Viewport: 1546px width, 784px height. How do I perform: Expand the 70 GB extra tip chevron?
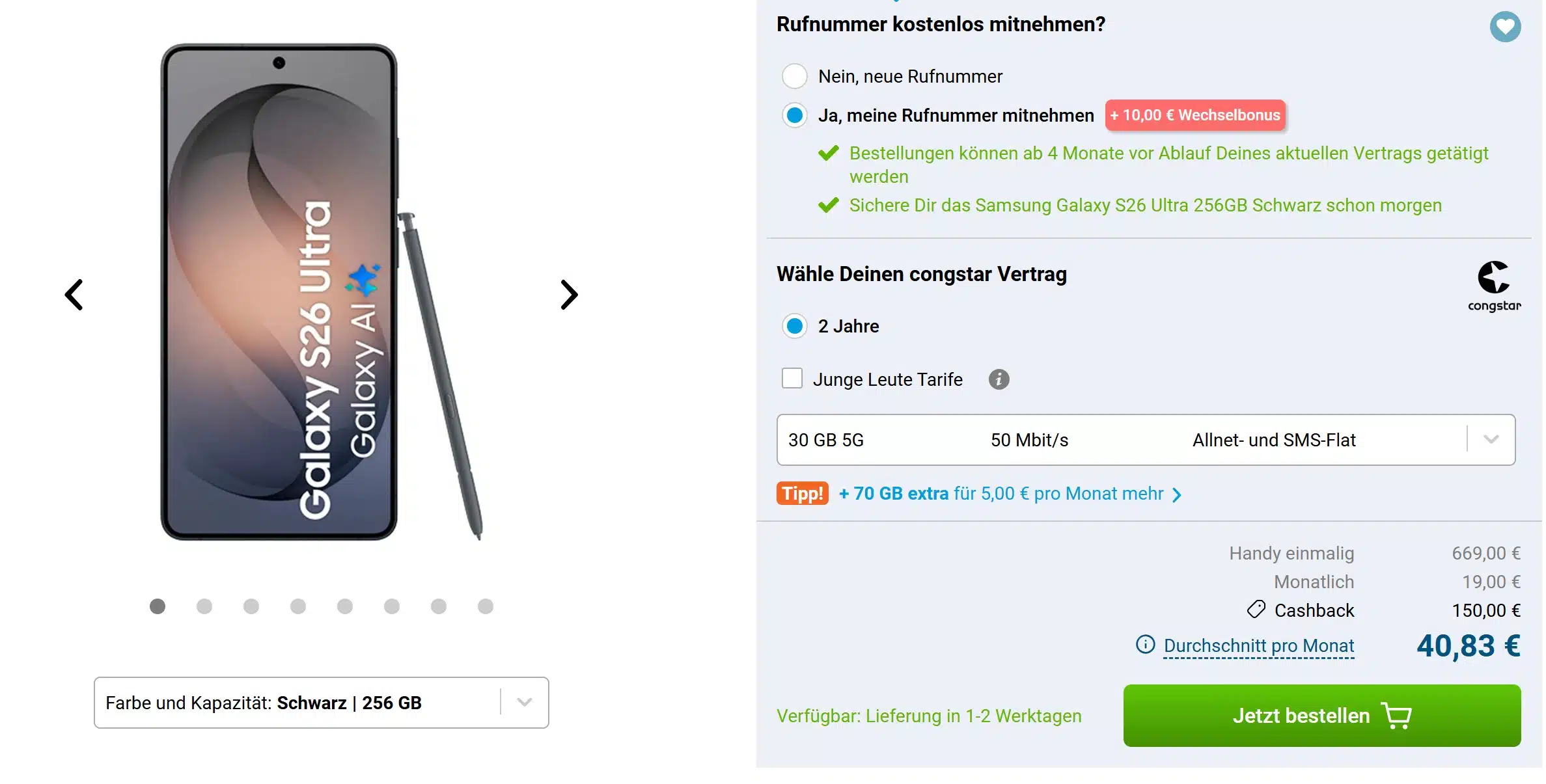tap(1177, 494)
